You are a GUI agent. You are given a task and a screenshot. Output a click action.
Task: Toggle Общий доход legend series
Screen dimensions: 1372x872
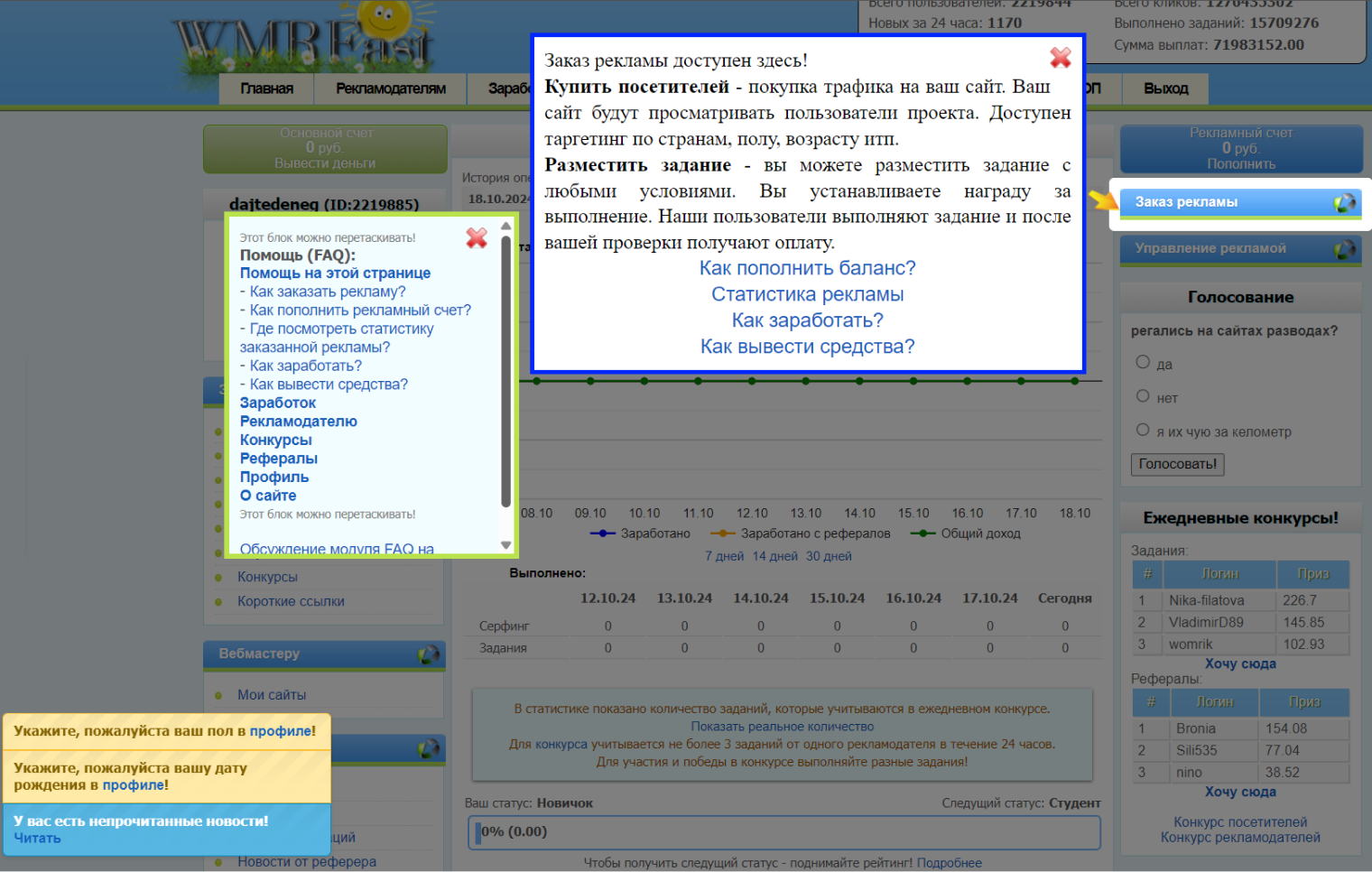pyautogui.click(x=966, y=533)
